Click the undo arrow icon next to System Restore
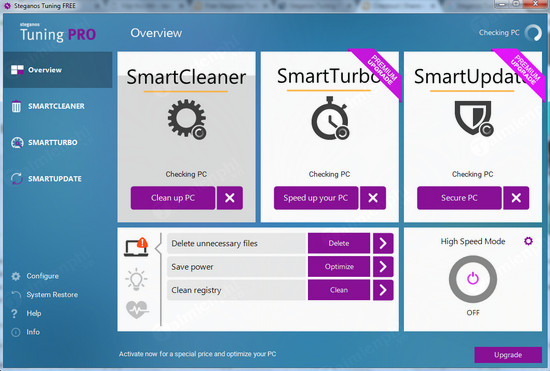Screen dimensions: 550x371 tap(16, 294)
